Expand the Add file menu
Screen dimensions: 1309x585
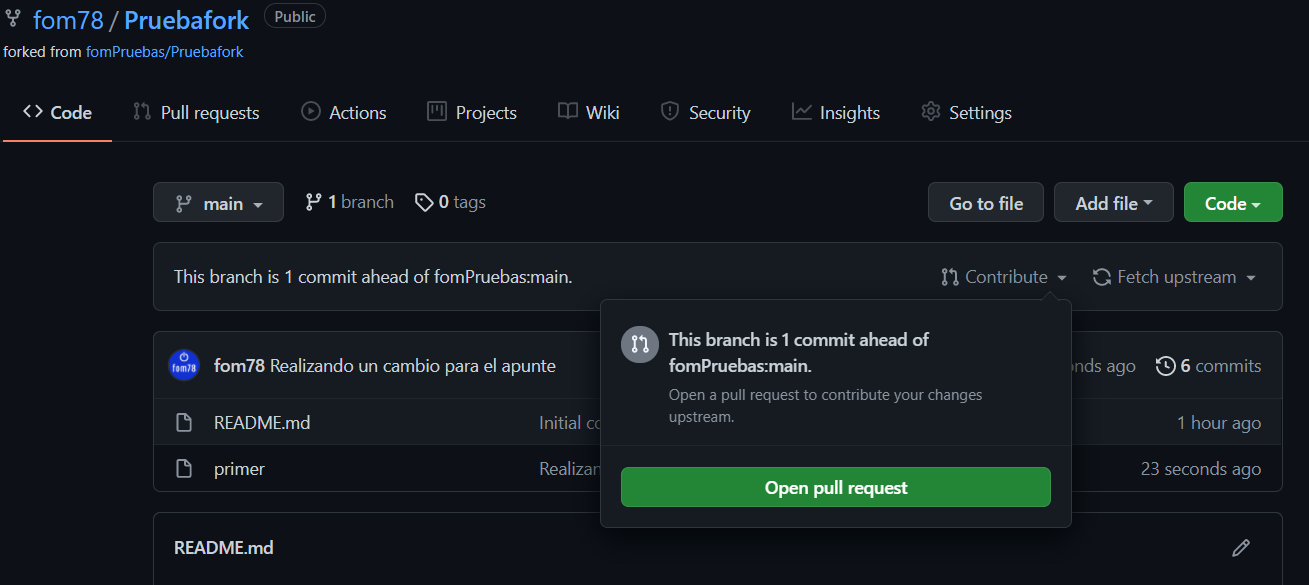pyautogui.click(x=1113, y=201)
